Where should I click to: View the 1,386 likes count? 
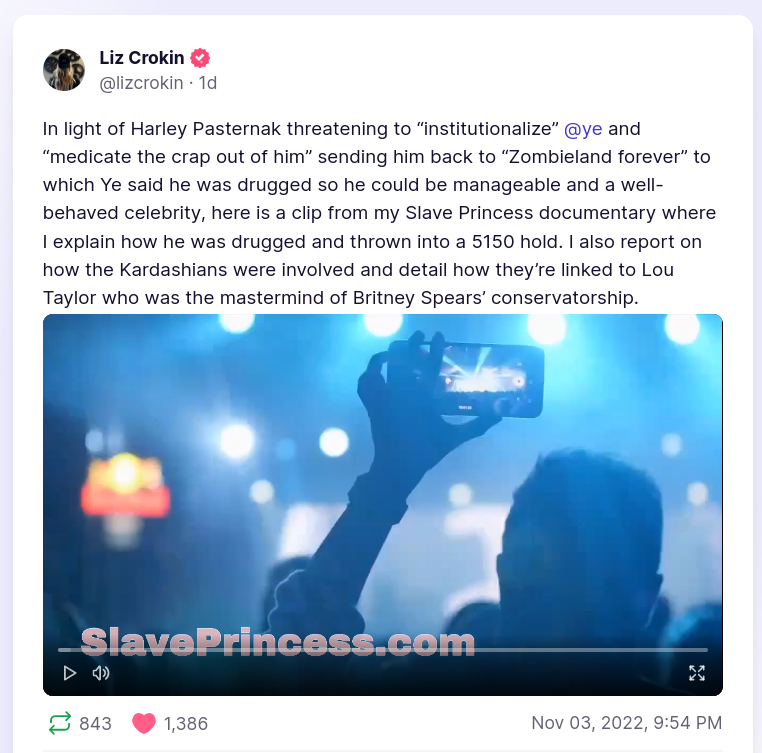click(x=186, y=723)
